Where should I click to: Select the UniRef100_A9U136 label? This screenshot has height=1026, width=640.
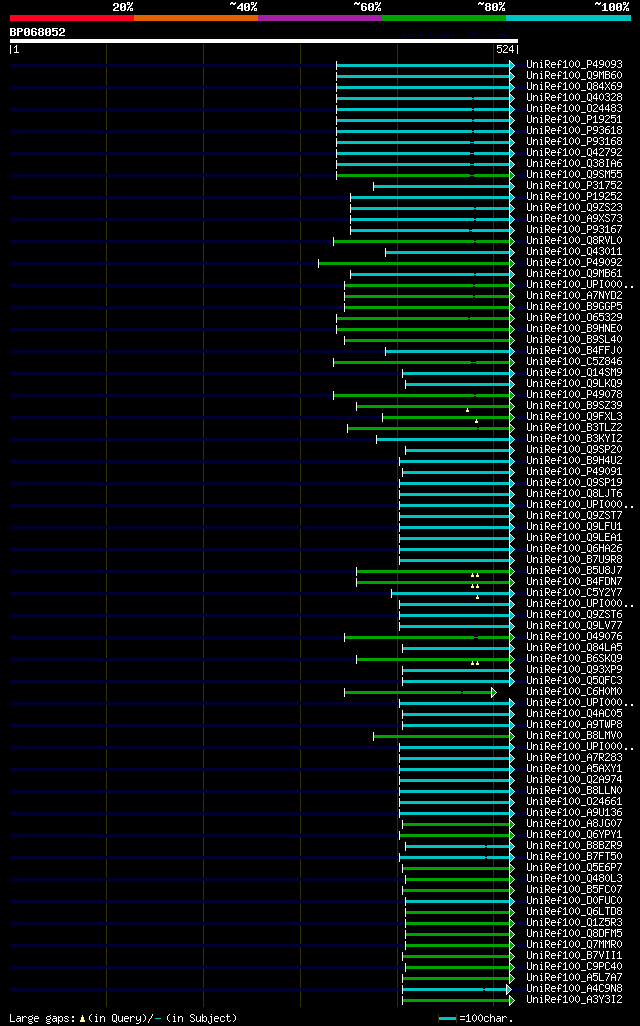[x=575, y=813]
